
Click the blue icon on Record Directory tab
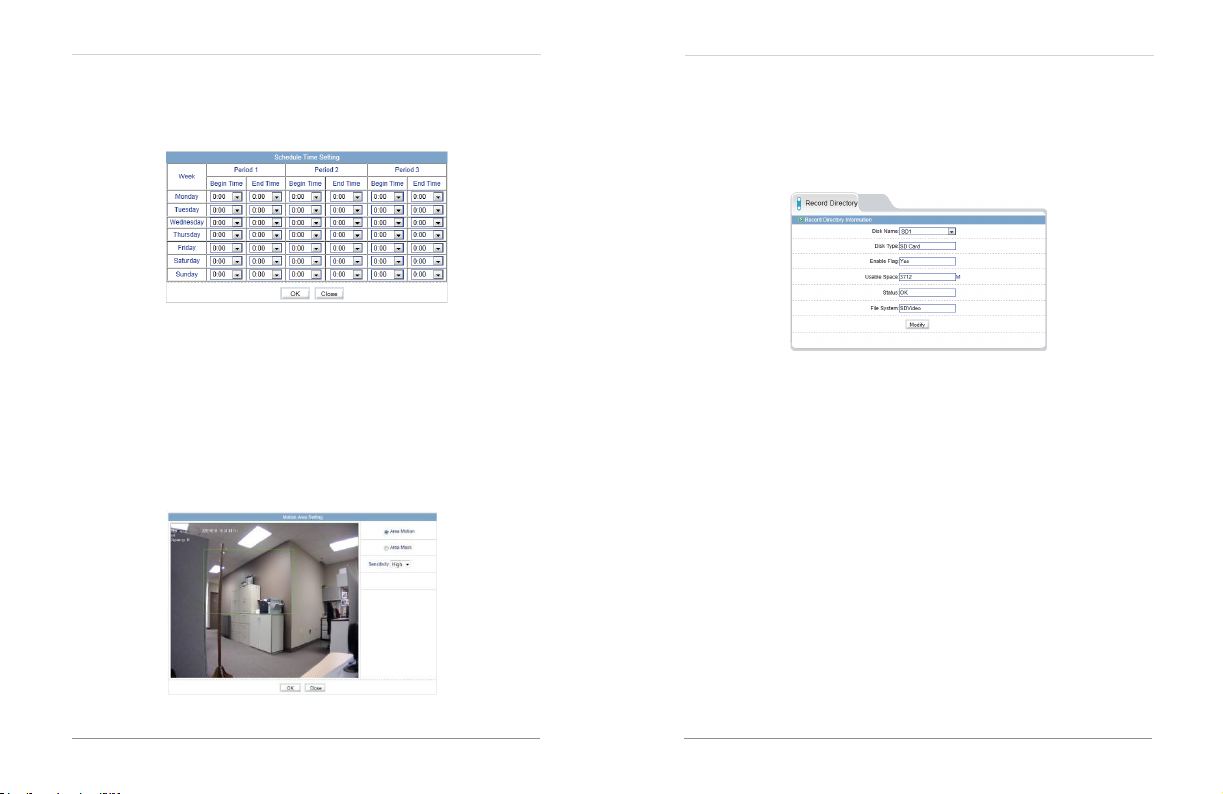point(799,202)
